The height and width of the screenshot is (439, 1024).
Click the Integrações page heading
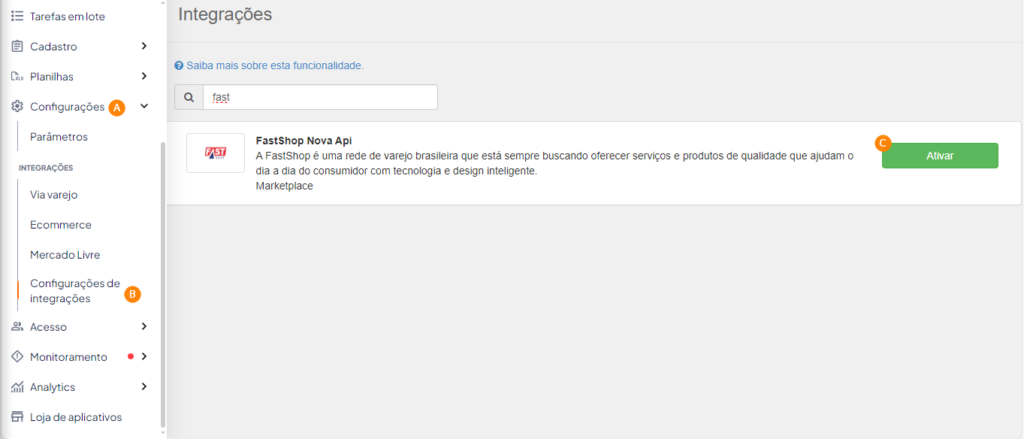(225, 14)
